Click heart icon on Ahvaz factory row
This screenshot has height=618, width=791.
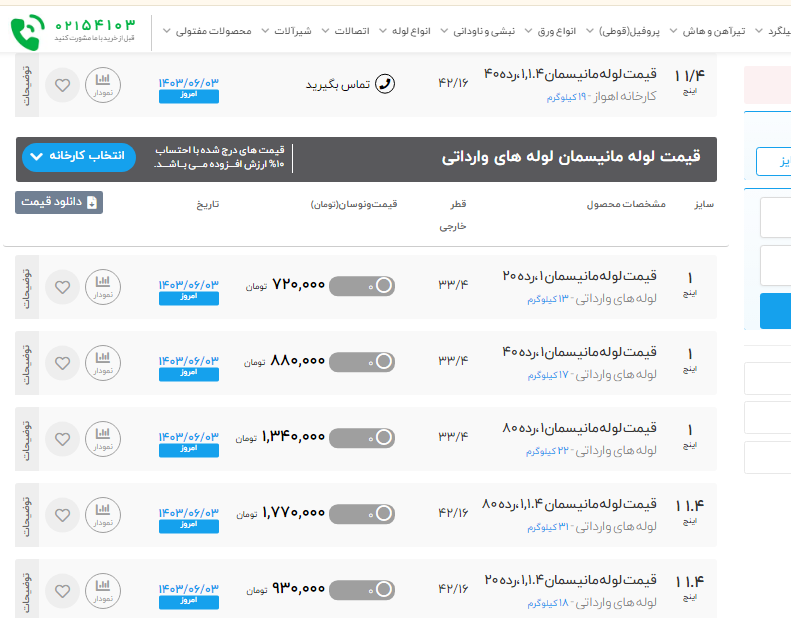coord(62,85)
